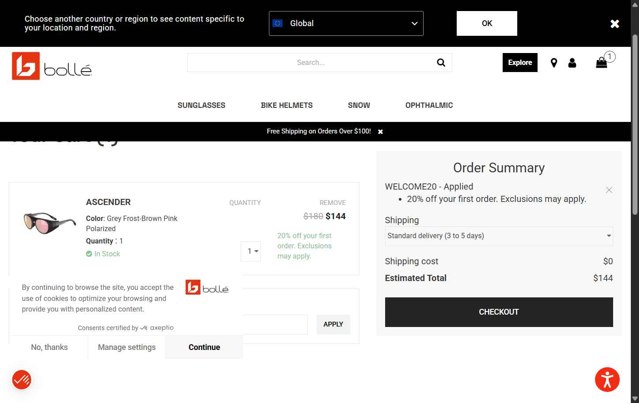The image size is (639, 403).
Task: Open the Global country dropdown
Action: tap(346, 23)
